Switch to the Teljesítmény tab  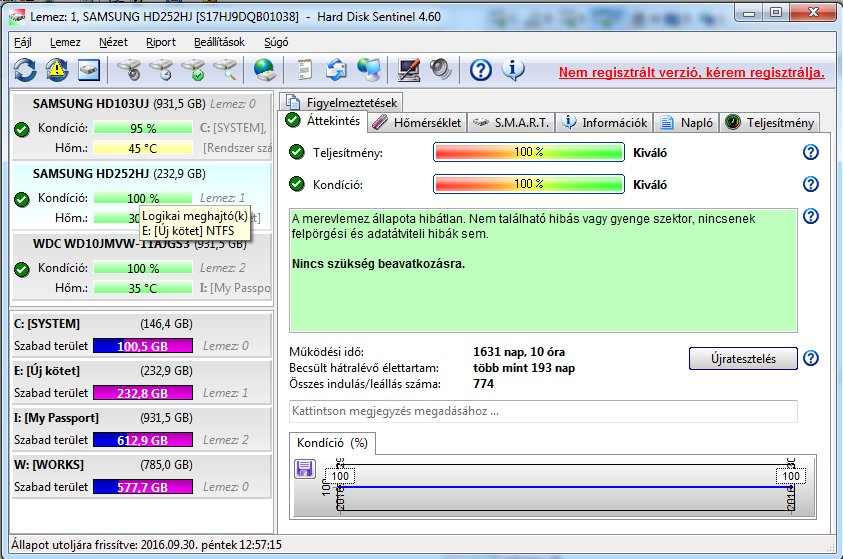tap(770, 123)
